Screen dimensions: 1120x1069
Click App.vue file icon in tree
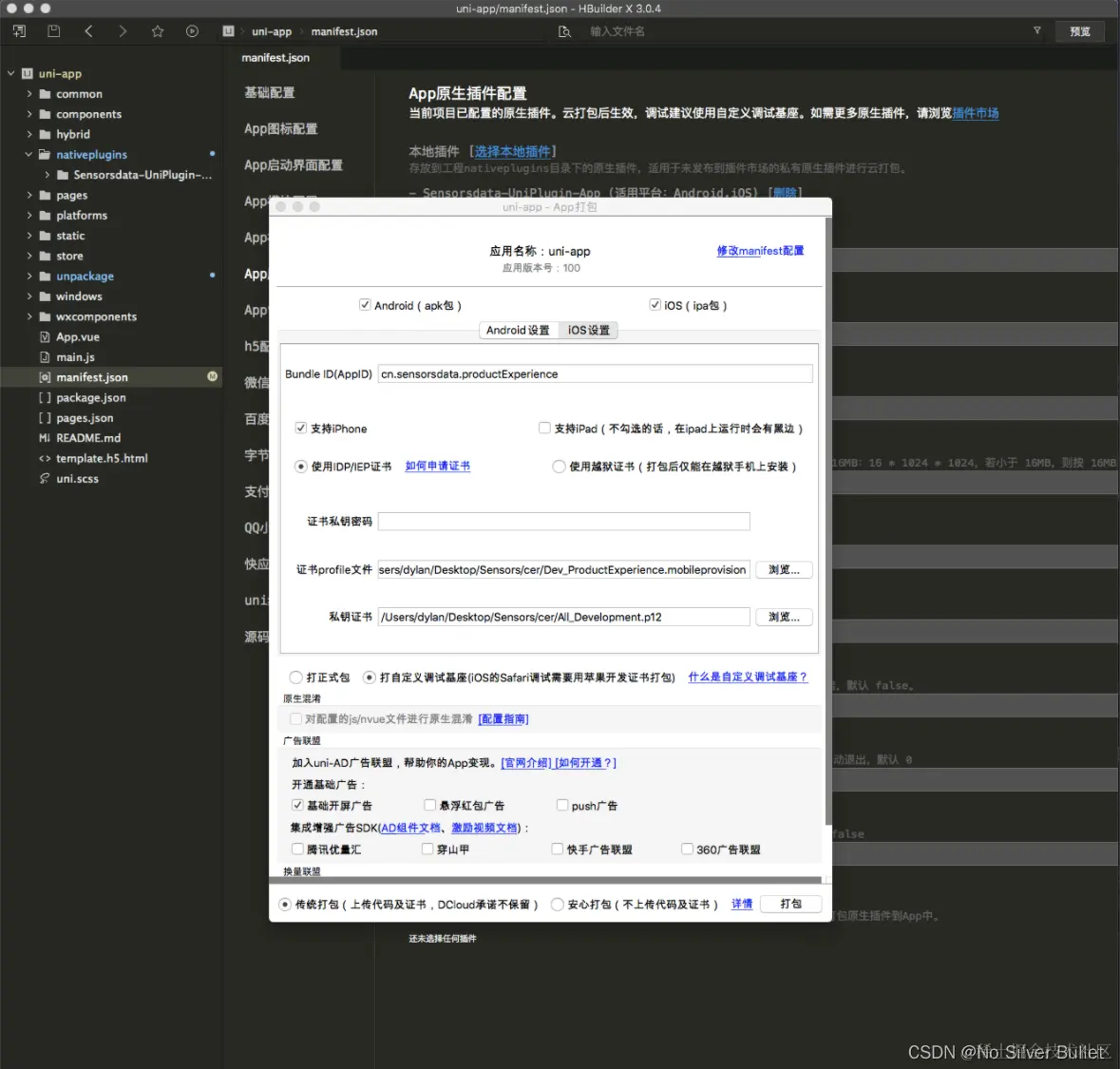(45, 337)
